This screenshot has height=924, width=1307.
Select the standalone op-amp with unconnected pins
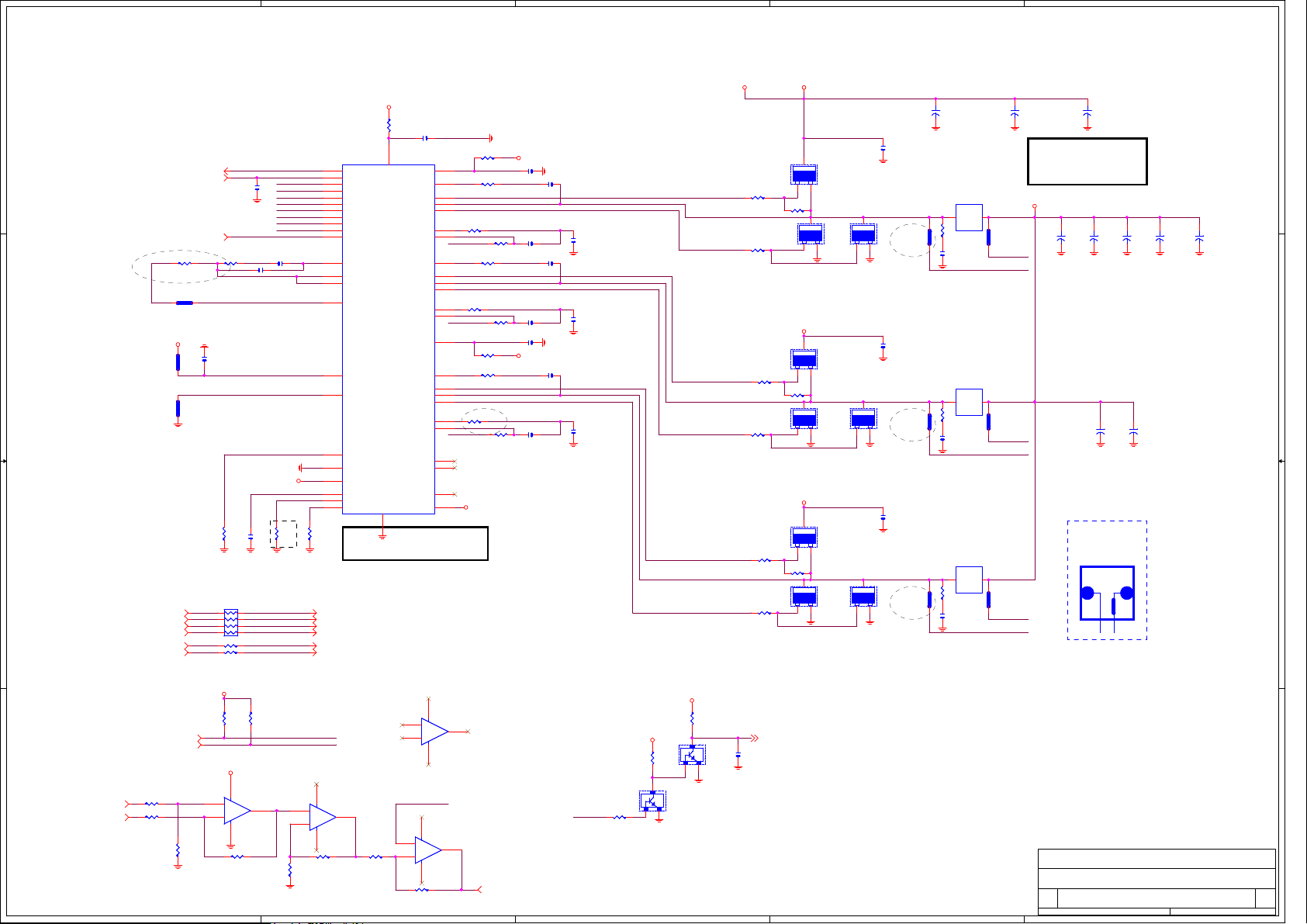pos(434,732)
